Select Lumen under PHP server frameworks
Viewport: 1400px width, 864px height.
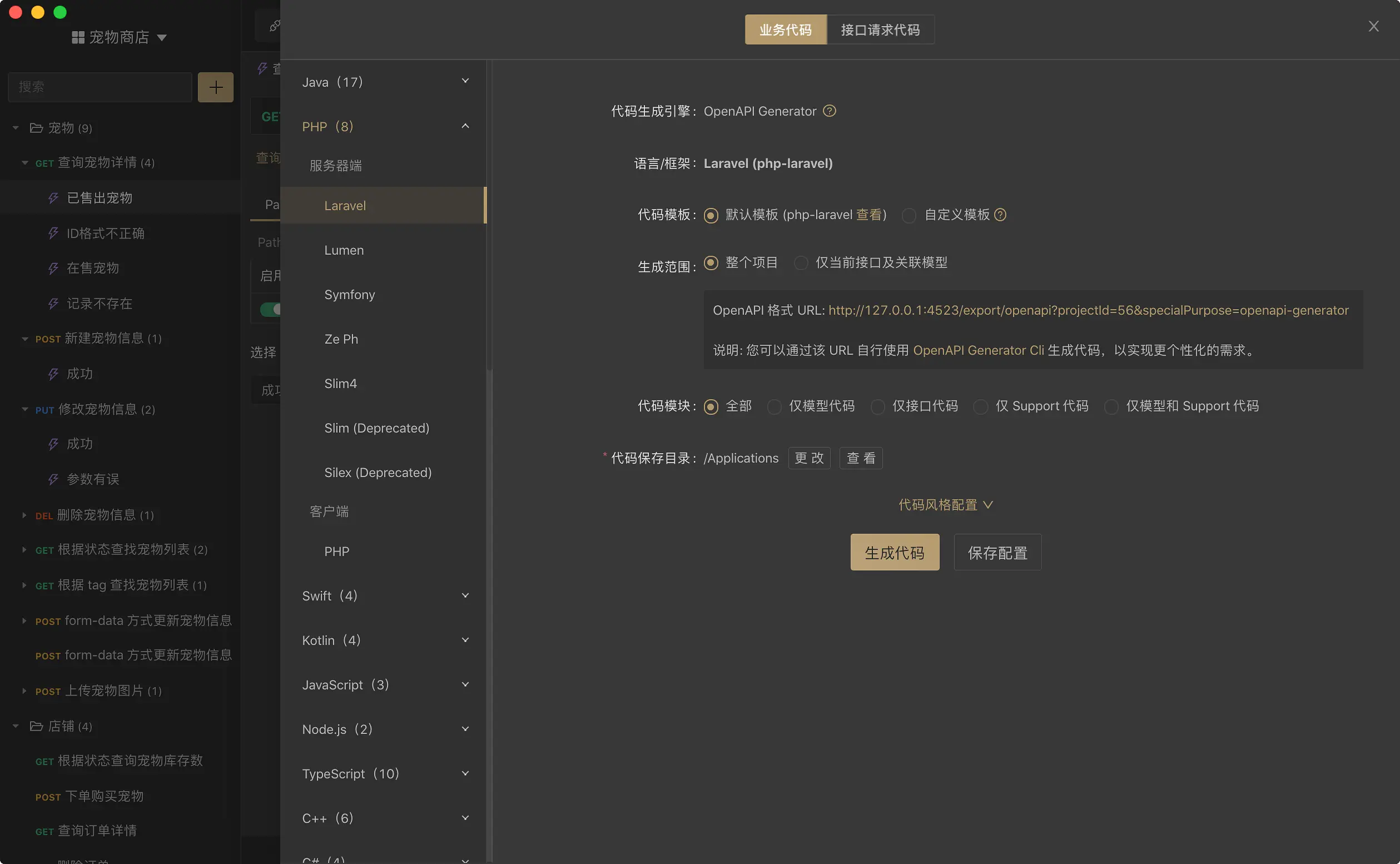344,250
